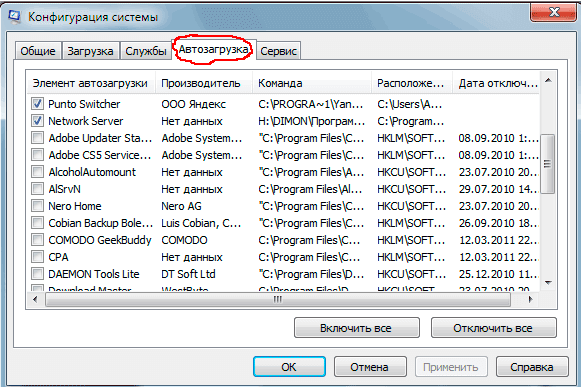Open the Загрузка tab
This screenshot has height=387, width=581.
[90, 51]
